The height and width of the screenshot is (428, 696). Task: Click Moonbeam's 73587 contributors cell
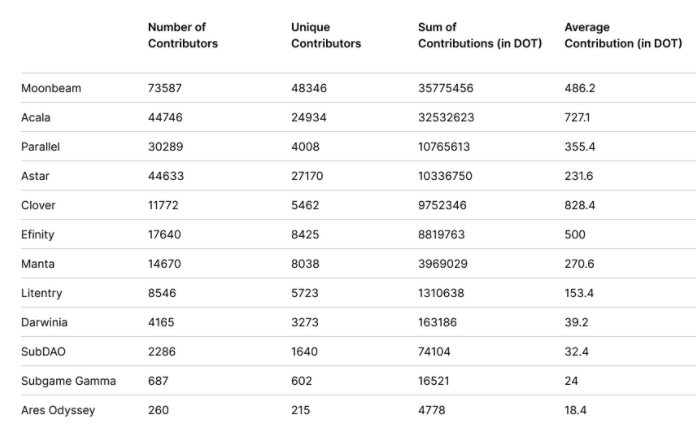(x=165, y=88)
